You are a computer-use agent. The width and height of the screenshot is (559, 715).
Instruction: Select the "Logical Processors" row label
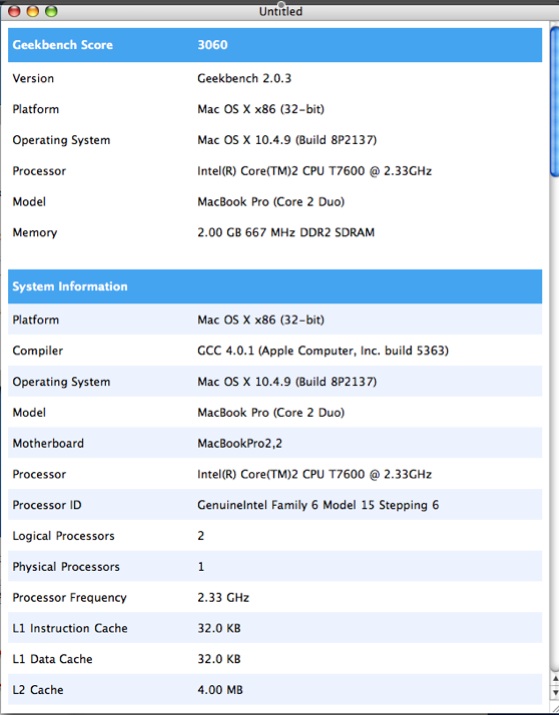pyautogui.click(x=63, y=536)
